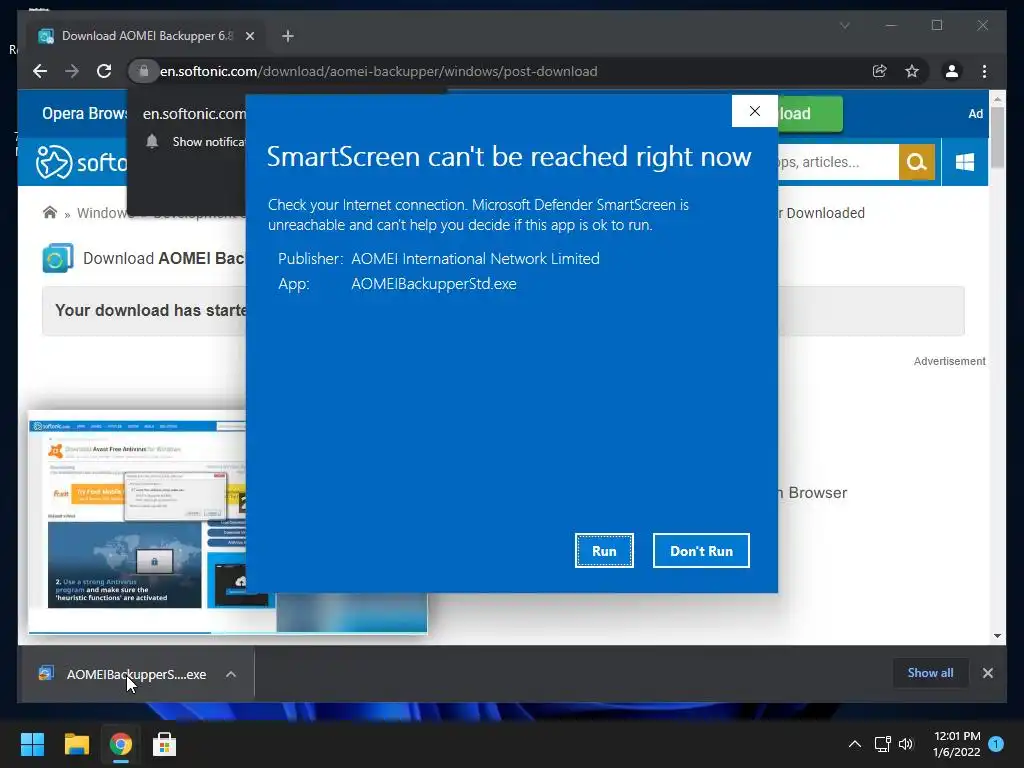This screenshot has height=768, width=1024.
Task: Click the volume speaker tray icon
Action: coord(906,744)
